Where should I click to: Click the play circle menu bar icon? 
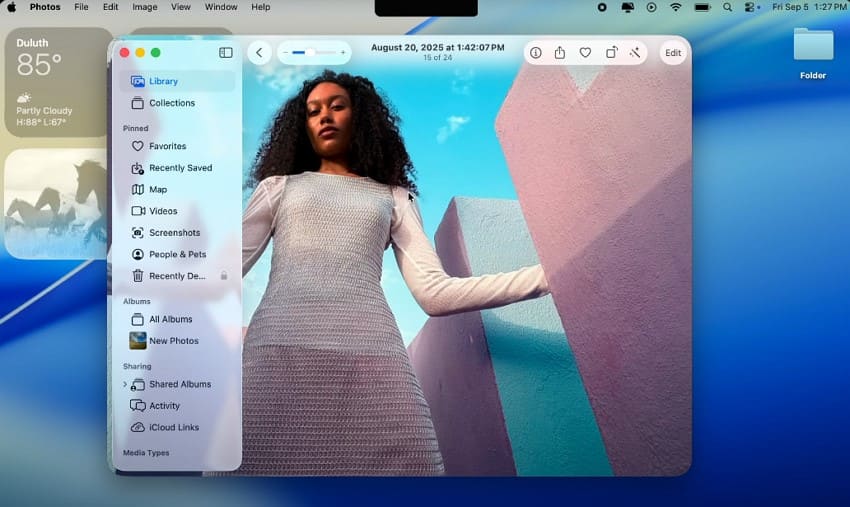point(652,7)
